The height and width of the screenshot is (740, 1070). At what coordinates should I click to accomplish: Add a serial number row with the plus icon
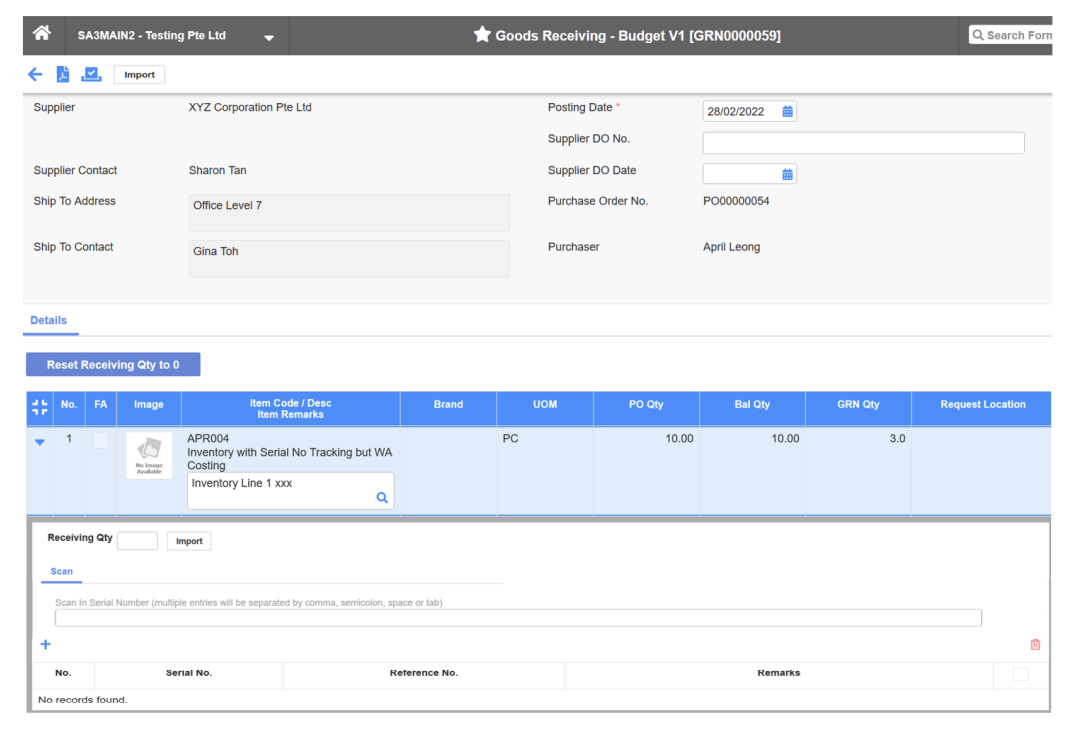pyautogui.click(x=45, y=644)
